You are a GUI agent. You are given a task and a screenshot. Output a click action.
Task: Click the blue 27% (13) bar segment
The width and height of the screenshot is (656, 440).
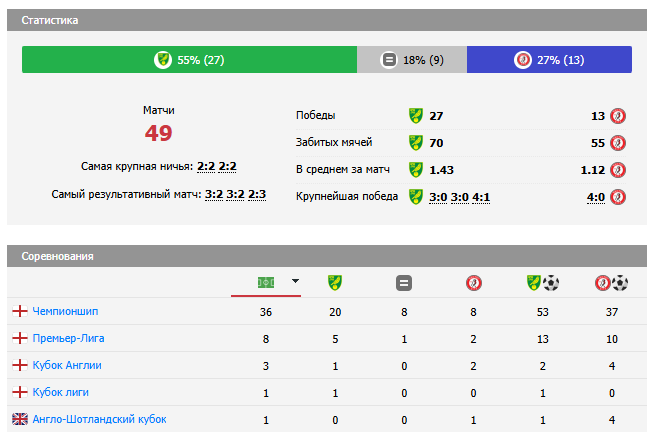(549, 60)
